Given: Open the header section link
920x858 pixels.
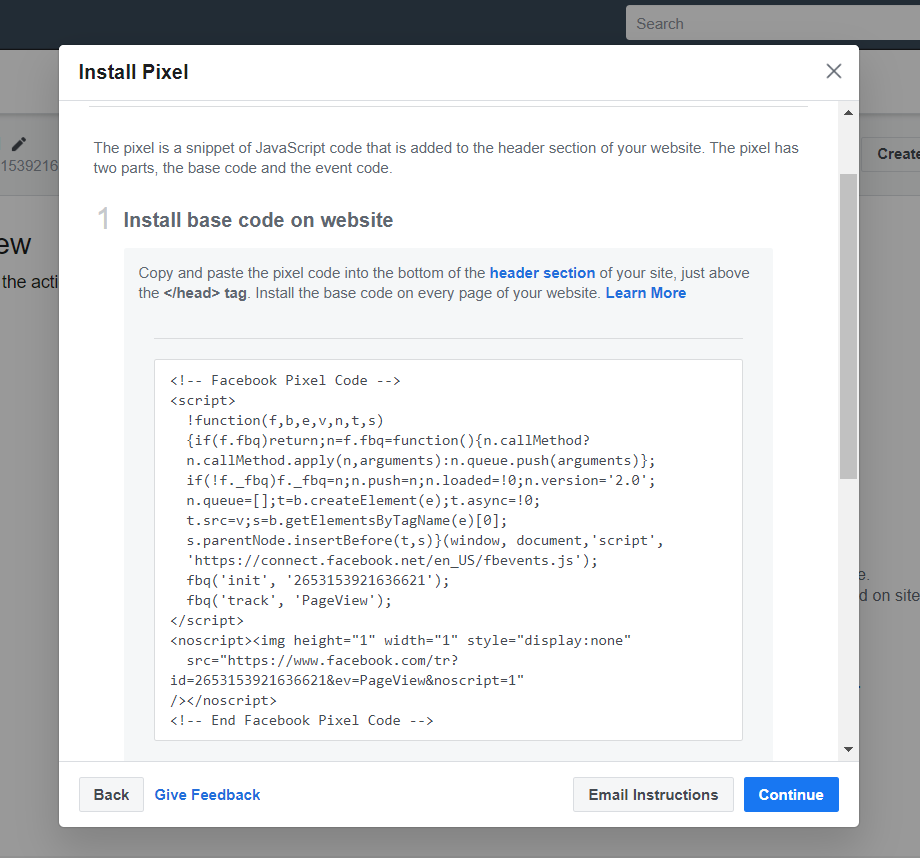Looking at the screenshot, I should click(x=542, y=273).
